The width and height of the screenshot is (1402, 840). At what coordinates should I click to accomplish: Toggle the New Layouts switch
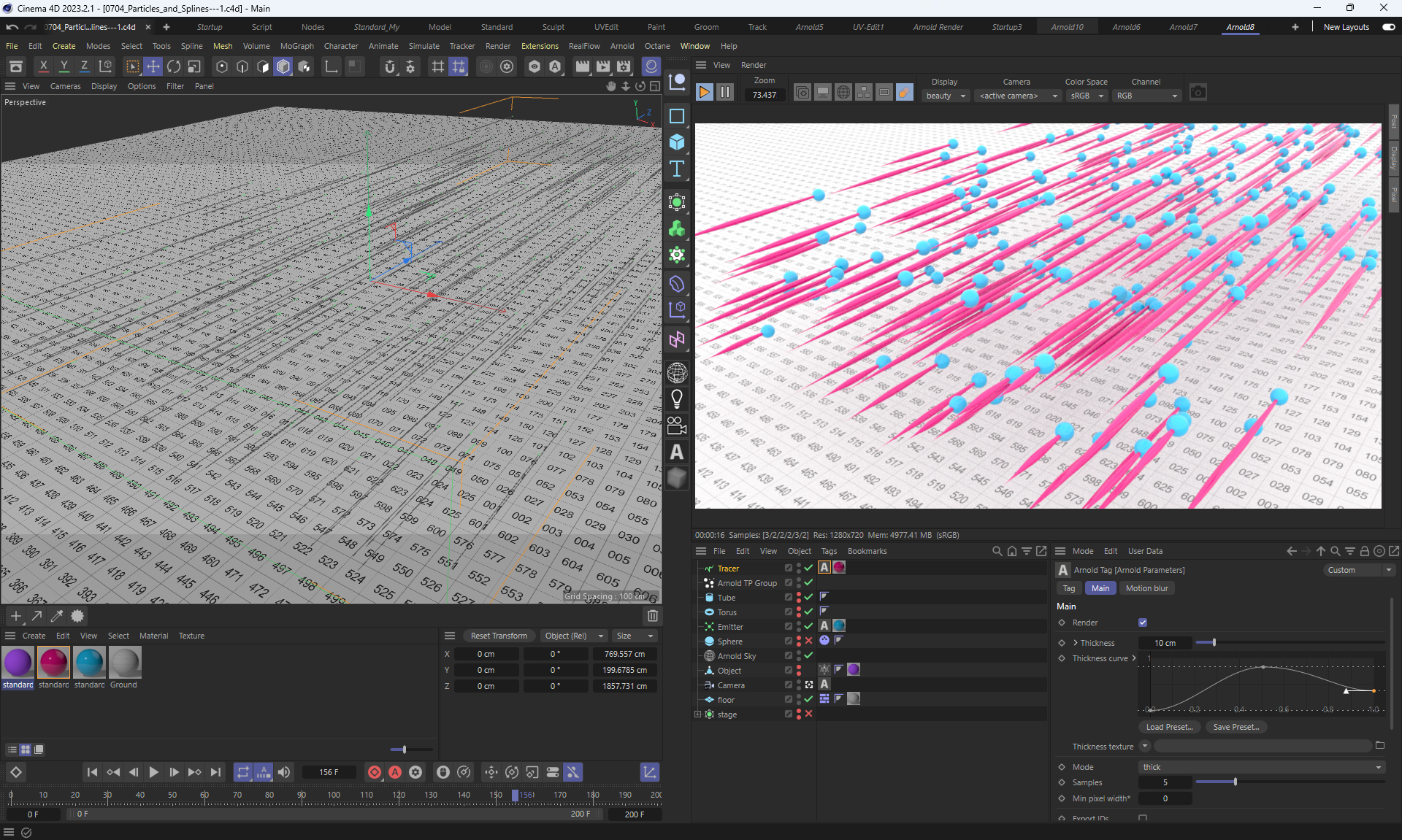point(1388,27)
